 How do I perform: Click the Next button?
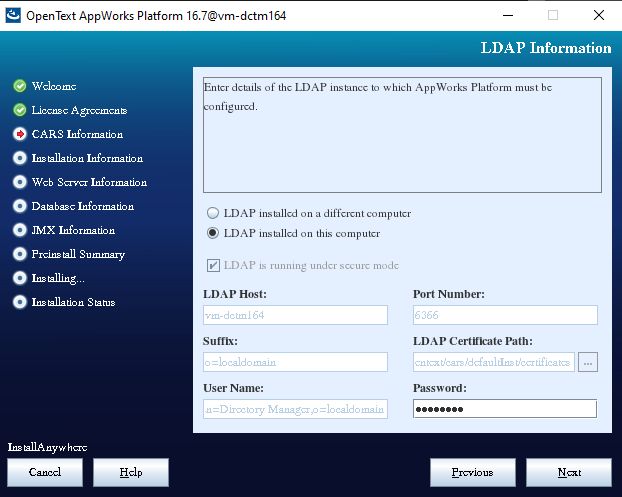[568, 472]
